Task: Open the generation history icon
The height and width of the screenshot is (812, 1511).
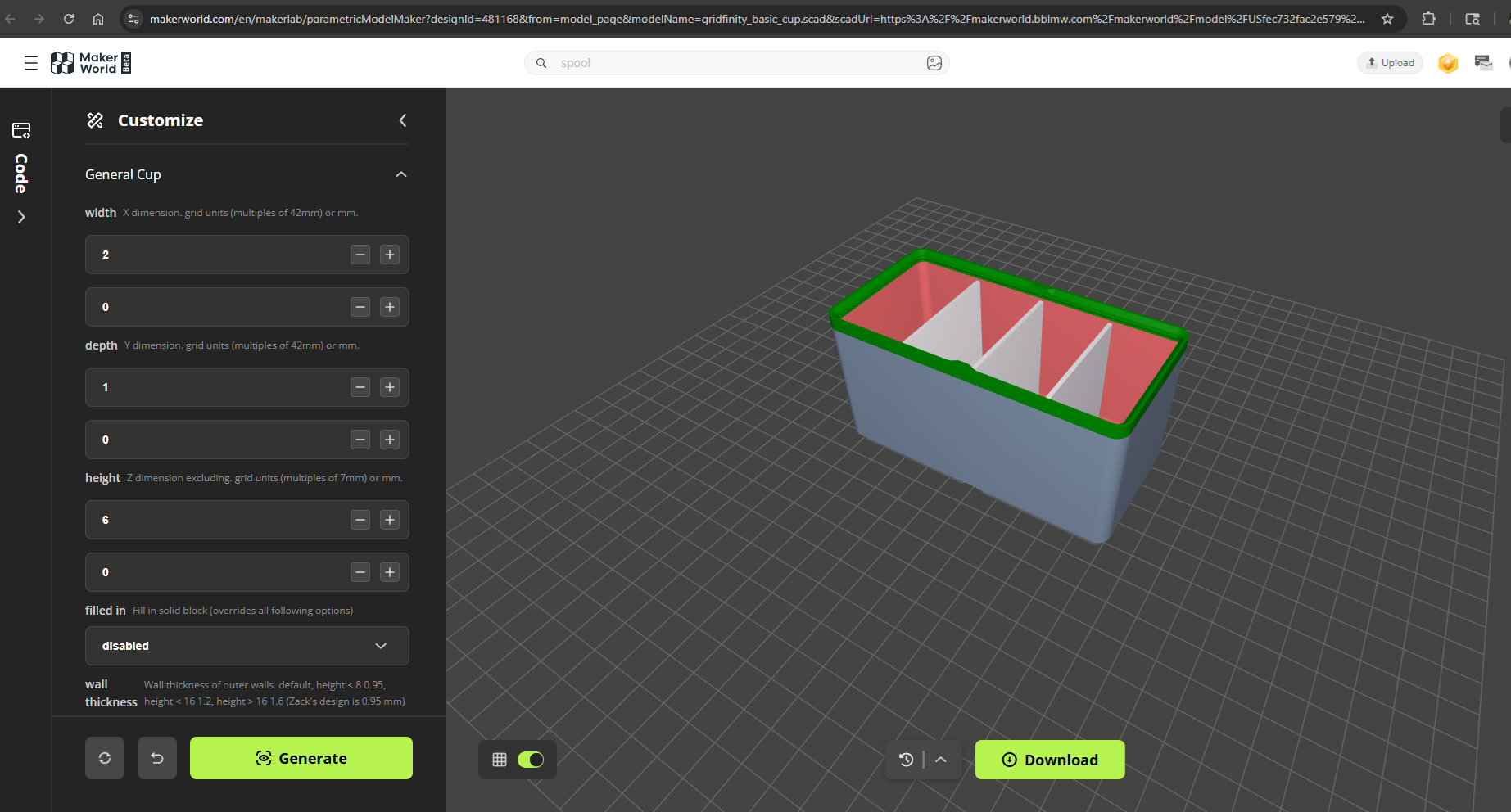Action: click(906, 760)
